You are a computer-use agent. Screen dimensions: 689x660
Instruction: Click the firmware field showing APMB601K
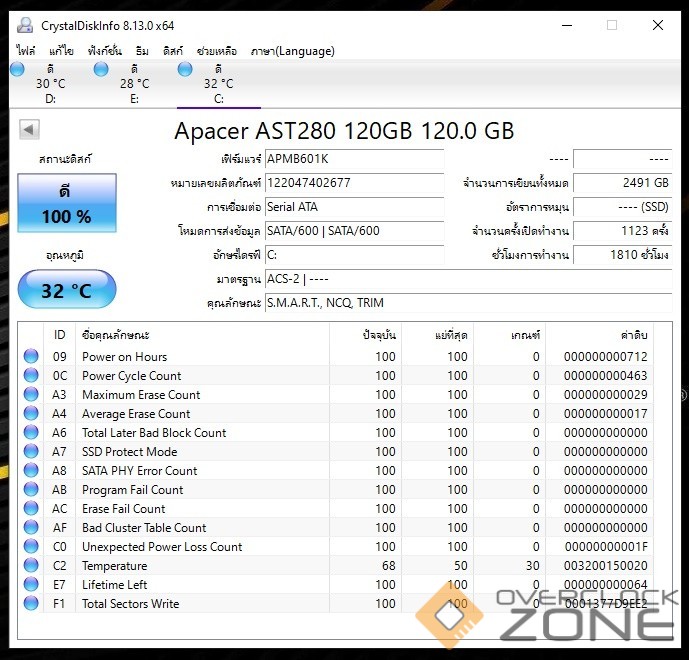pyautogui.click(x=354, y=159)
